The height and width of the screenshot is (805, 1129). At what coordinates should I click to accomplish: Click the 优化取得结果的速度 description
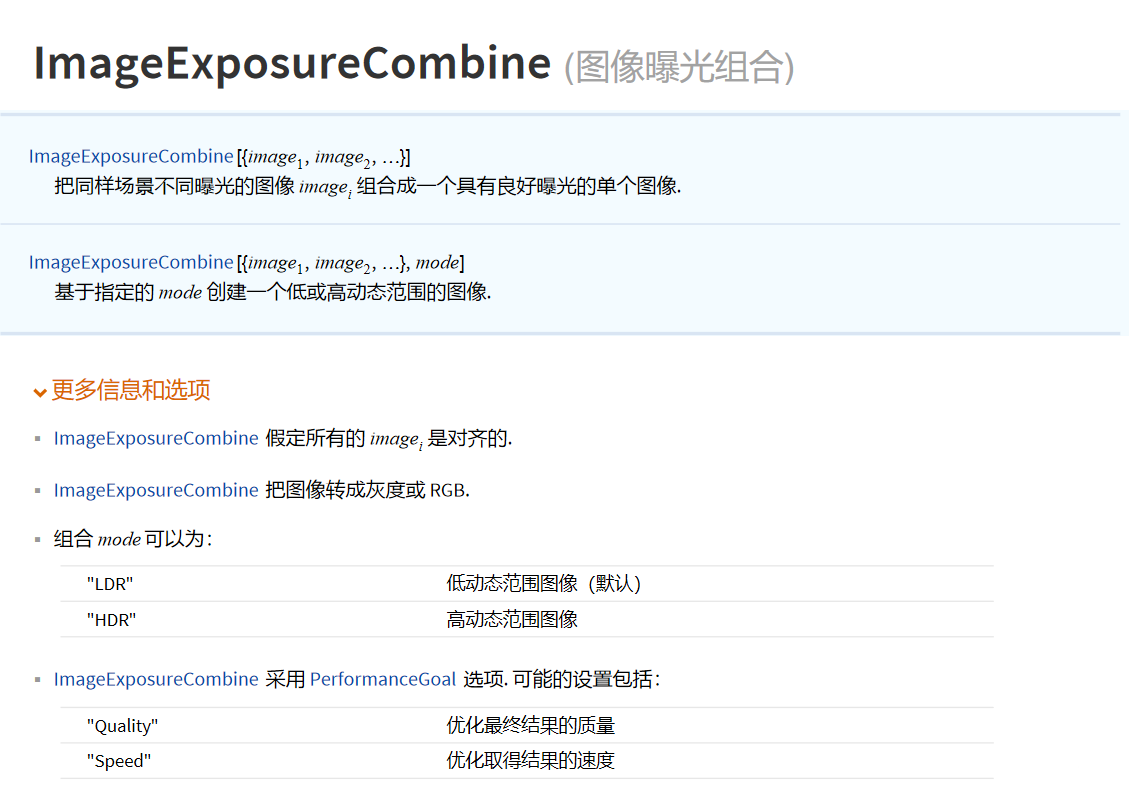click(x=530, y=762)
